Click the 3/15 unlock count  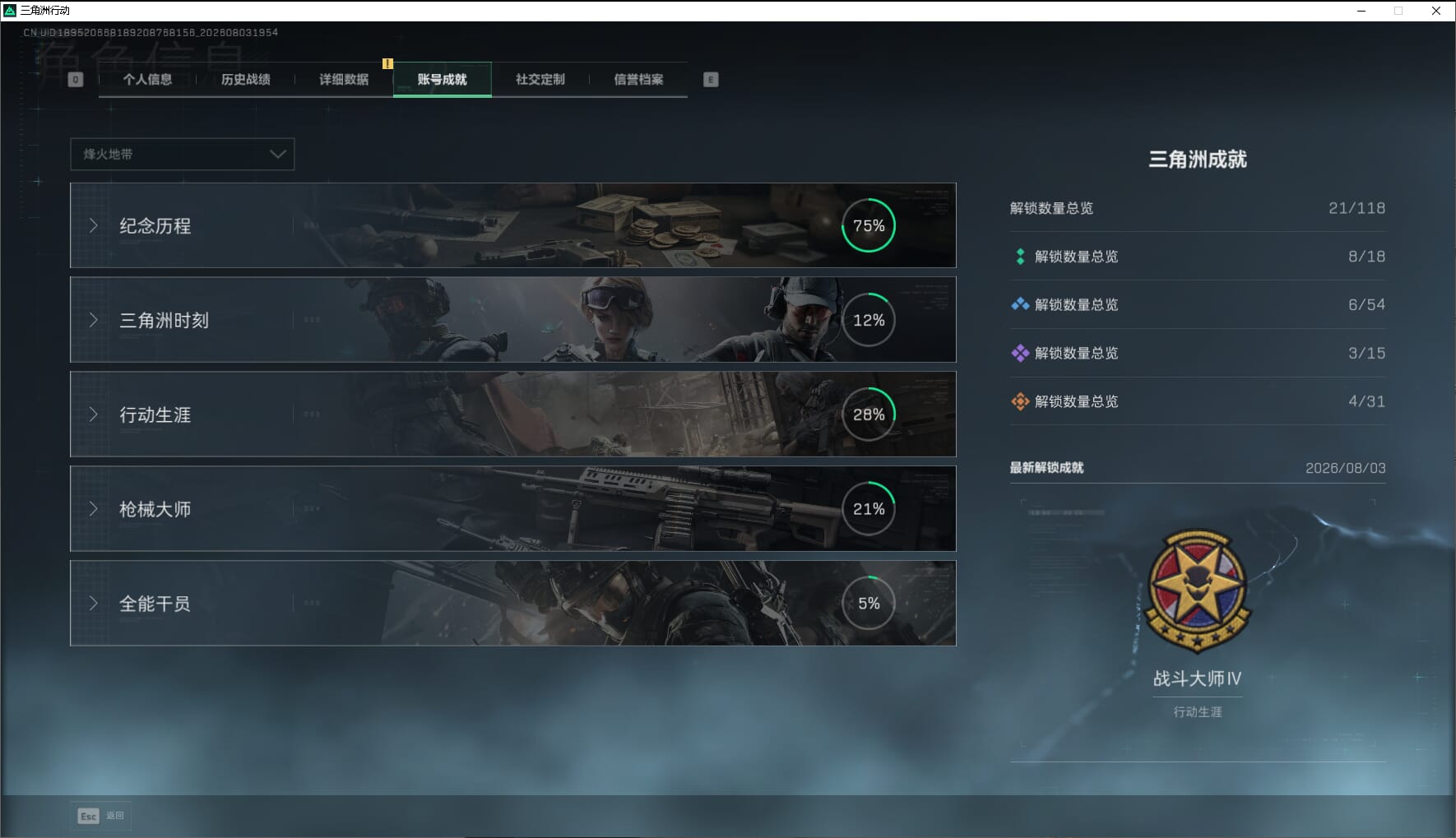coord(1366,354)
